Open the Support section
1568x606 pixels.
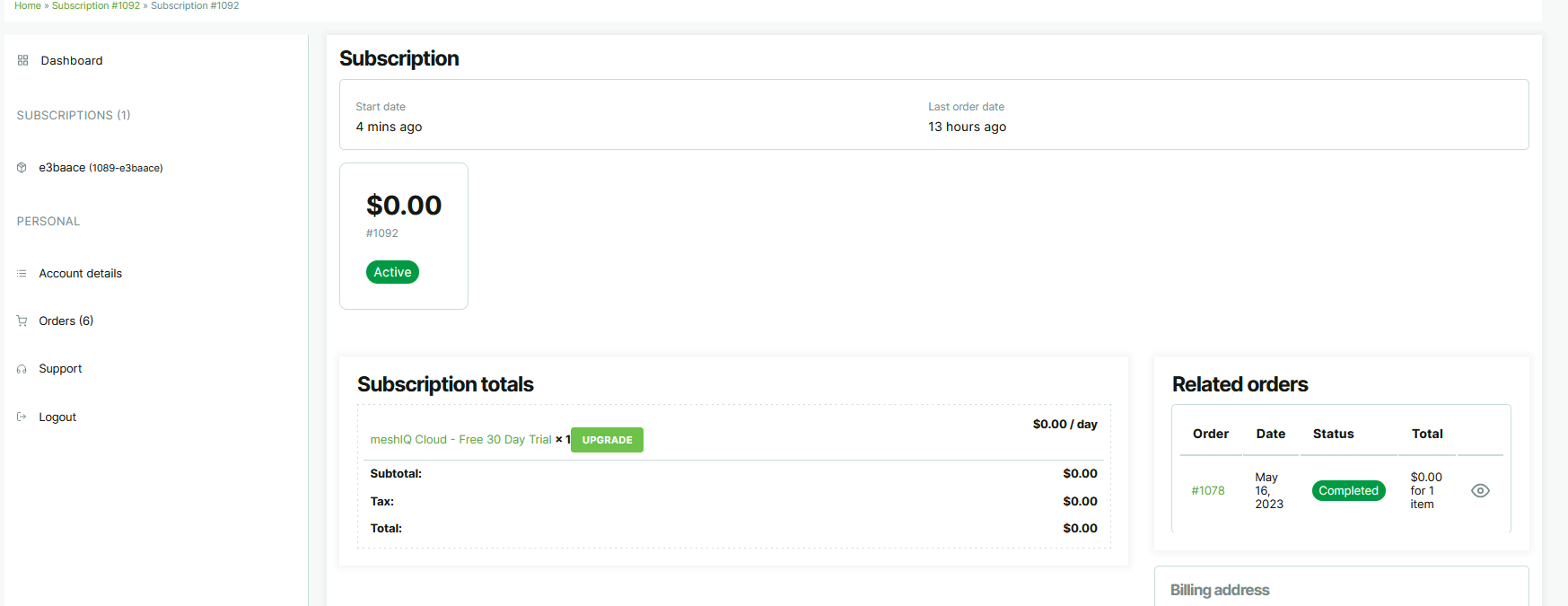click(60, 369)
